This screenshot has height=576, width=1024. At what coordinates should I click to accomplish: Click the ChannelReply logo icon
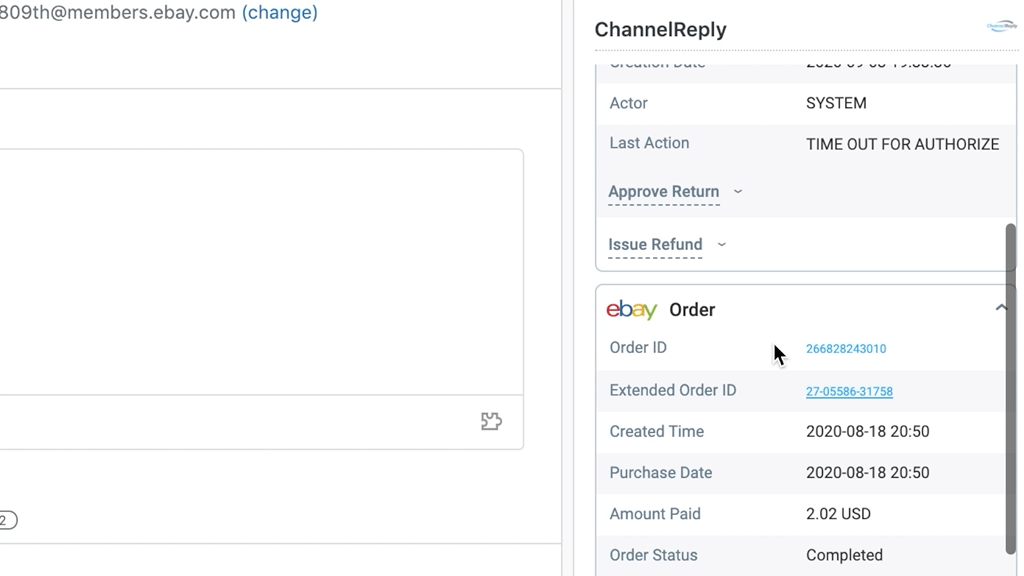(x=1002, y=26)
